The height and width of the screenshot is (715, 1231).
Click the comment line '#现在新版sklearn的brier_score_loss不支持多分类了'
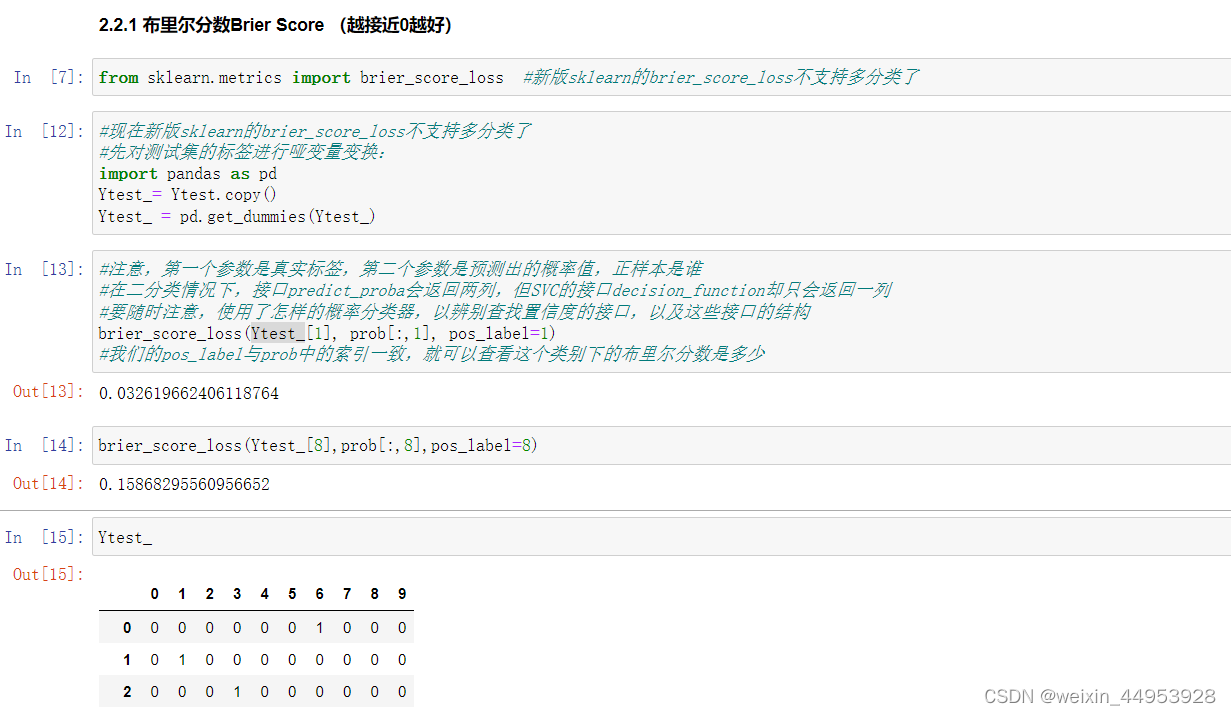[315, 131]
